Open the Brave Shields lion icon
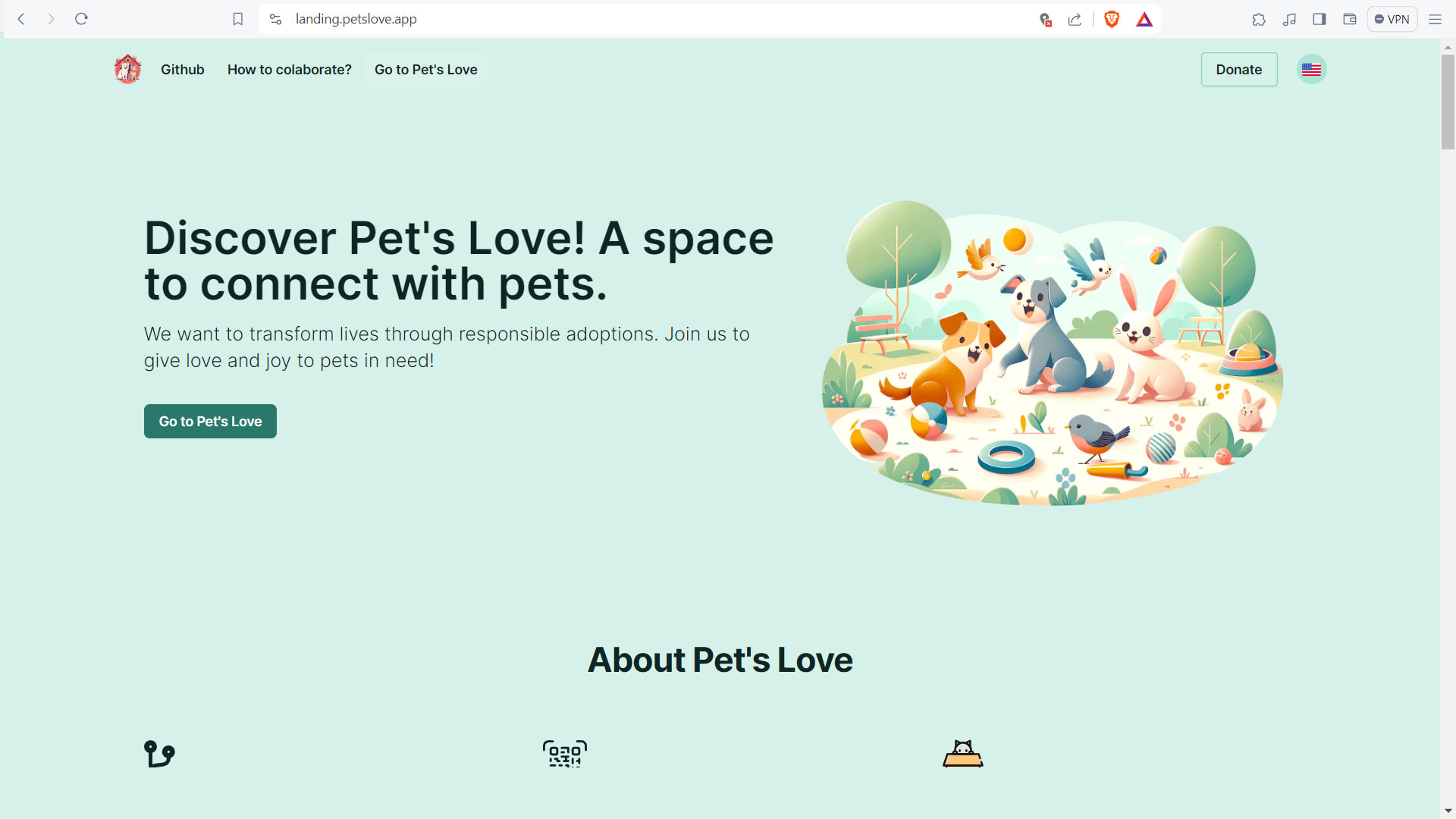1456x819 pixels. (x=1112, y=19)
